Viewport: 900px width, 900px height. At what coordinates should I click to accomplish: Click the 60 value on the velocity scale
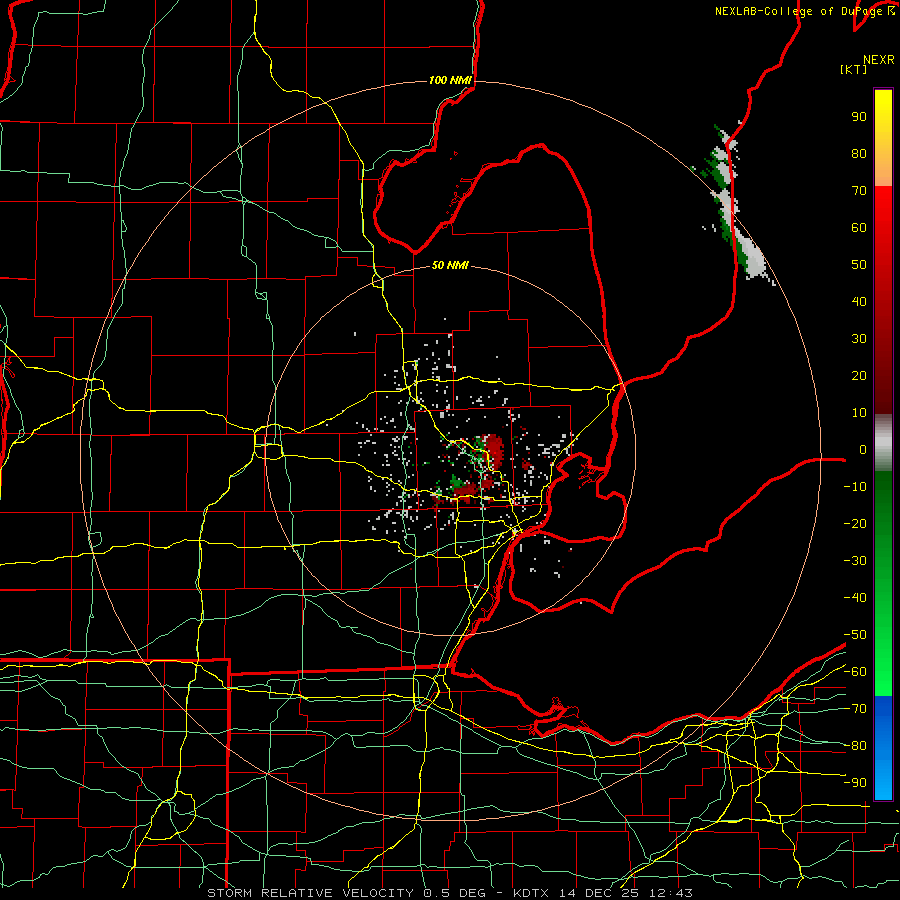[x=859, y=227]
